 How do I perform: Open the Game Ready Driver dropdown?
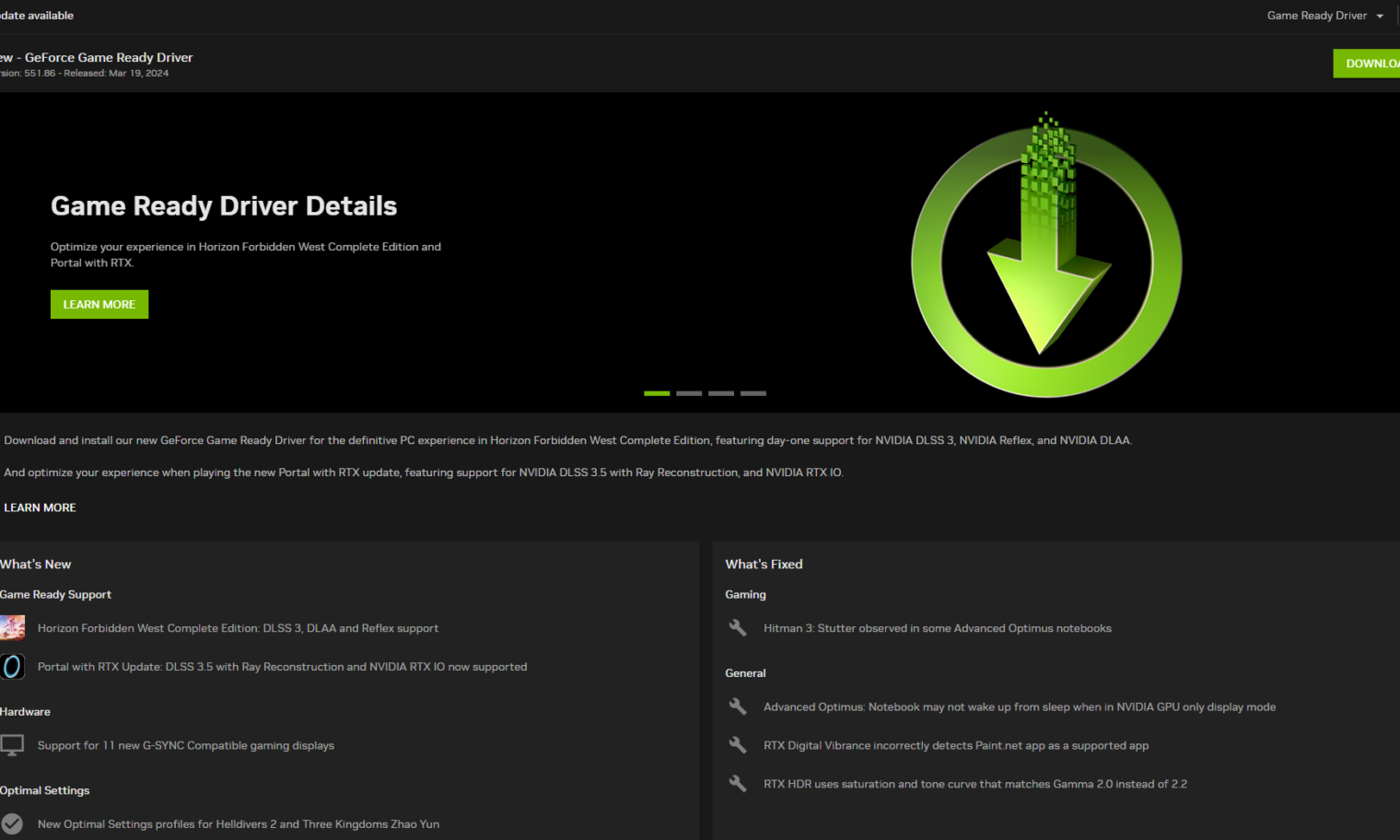(x=1325, y=16)
